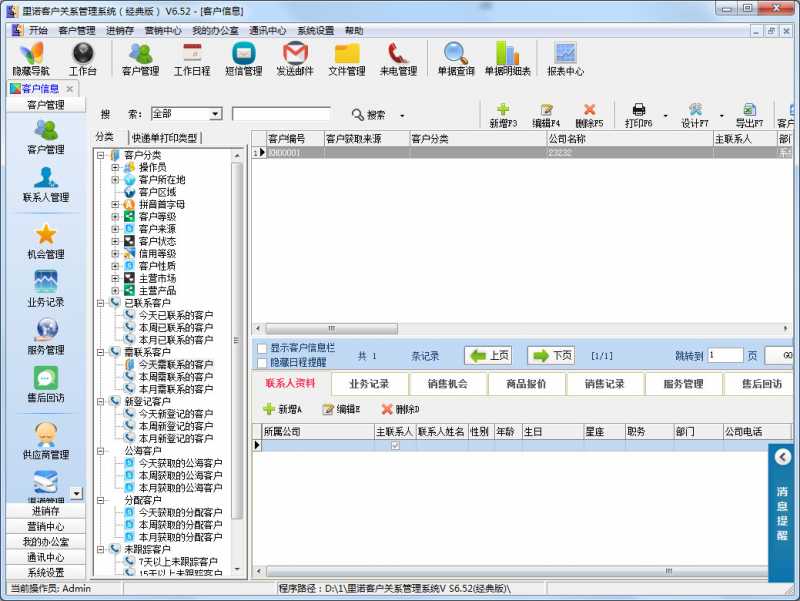Open the 报表中心 toolbar icon
Screen dimensions: 800x601
(564, 58)
